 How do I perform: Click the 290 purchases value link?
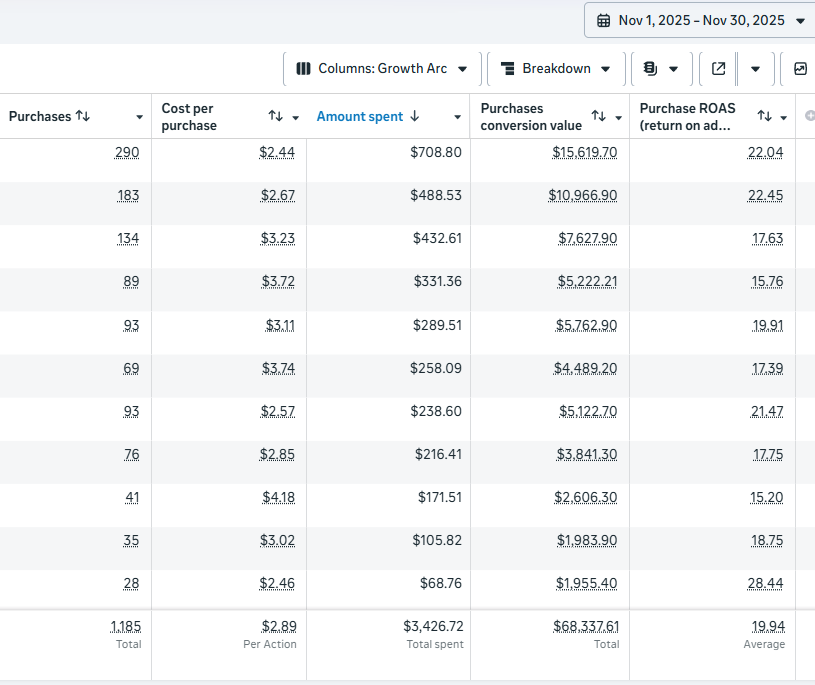click(x=127, y=152)
